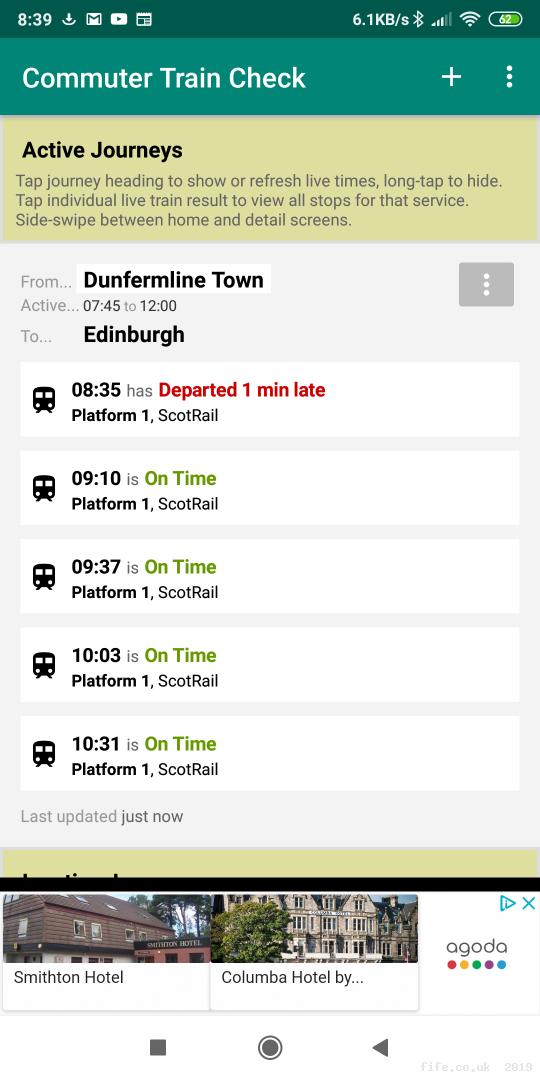View stops for 10:31 On Time train
540x1080 pixels.
270,754
